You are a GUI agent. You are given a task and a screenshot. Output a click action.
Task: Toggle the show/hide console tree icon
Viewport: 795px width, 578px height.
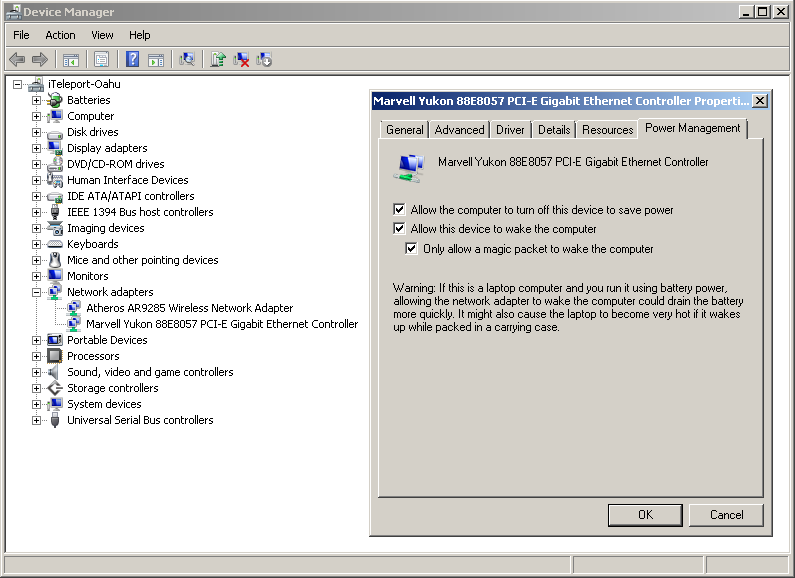click(x=71, y=60)
